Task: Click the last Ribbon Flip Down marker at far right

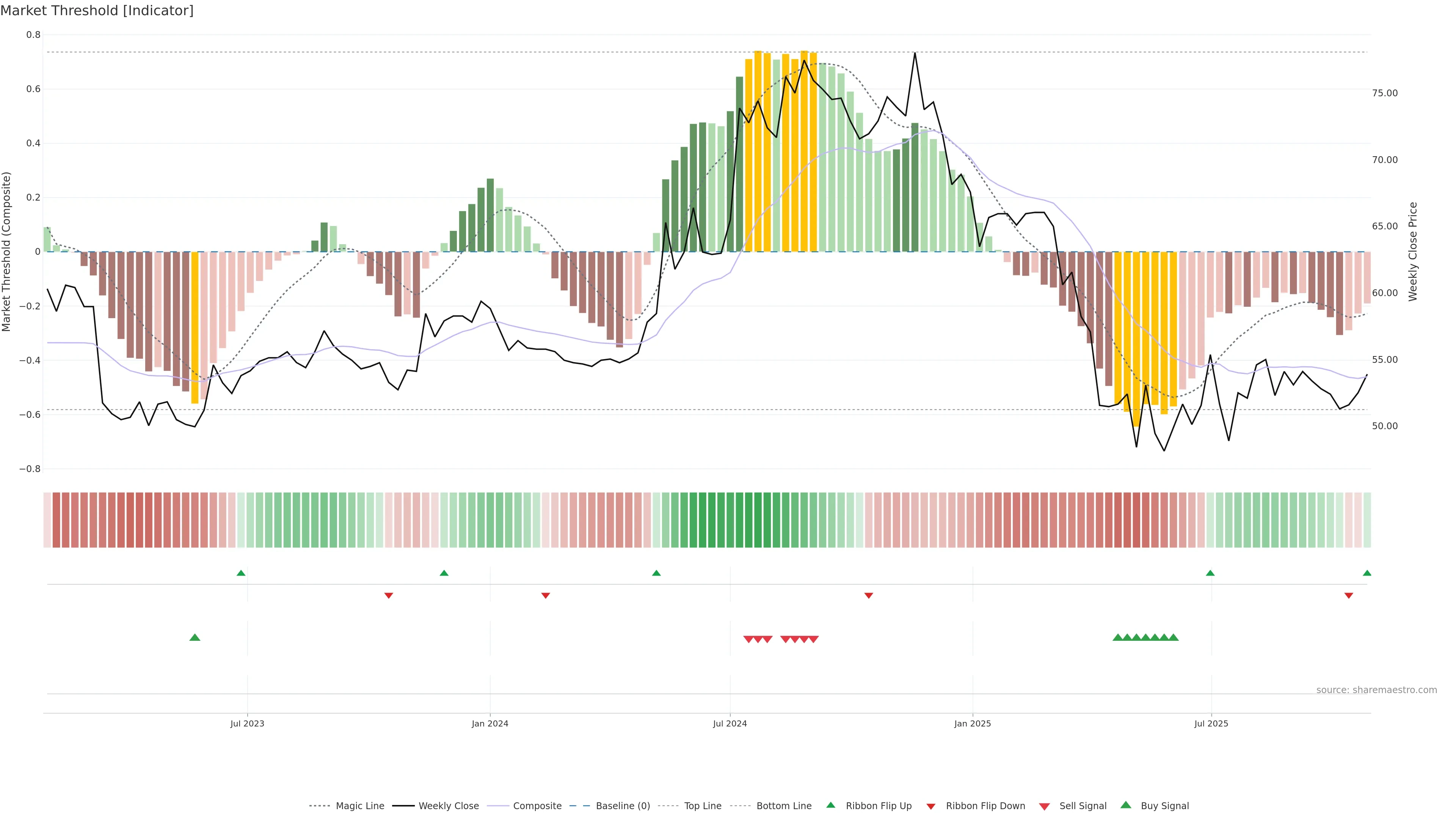Action: 1349,596
